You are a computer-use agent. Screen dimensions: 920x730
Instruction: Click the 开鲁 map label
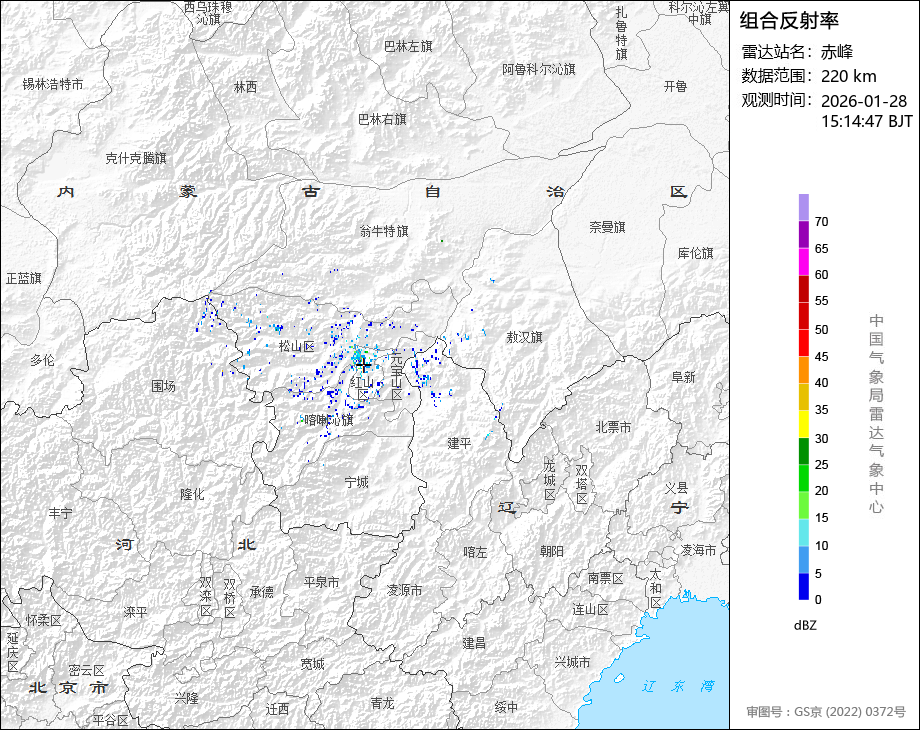(675, 87)
